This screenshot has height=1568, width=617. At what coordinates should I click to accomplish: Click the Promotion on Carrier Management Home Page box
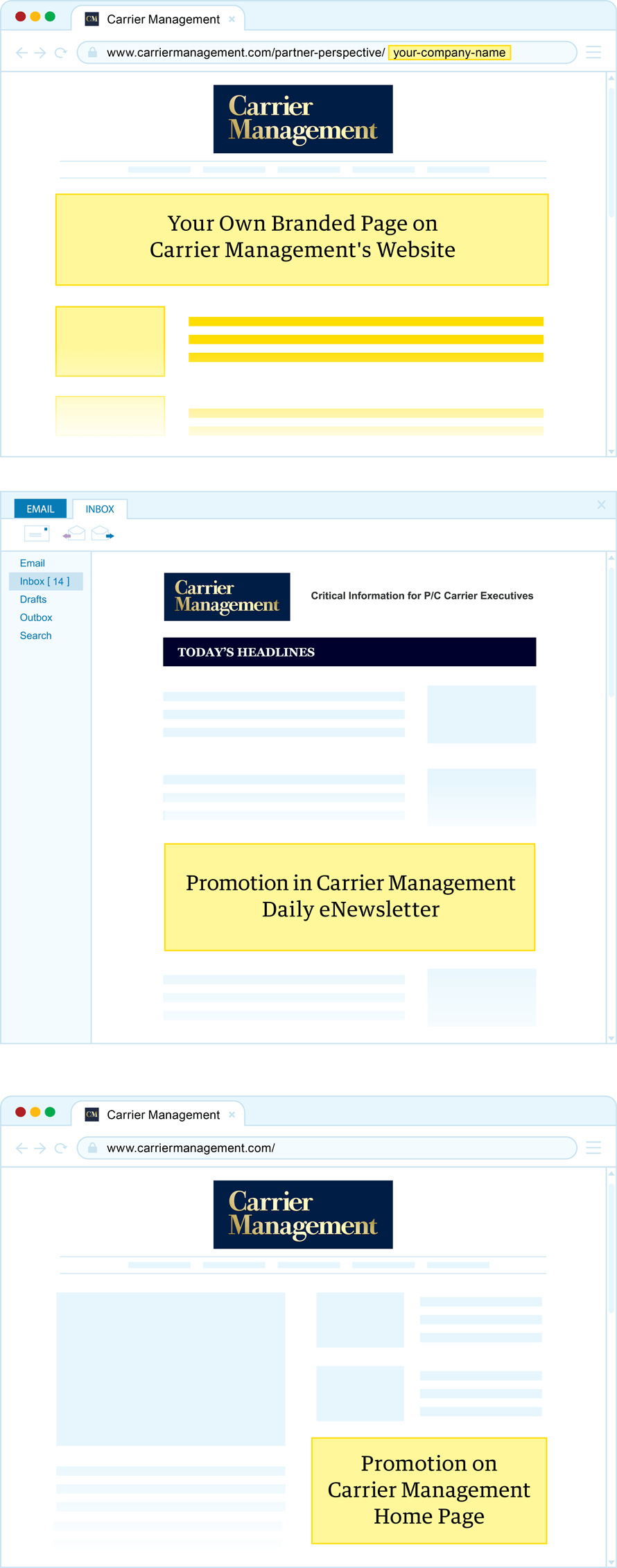pyautogui.click(x=429, y=1490)
